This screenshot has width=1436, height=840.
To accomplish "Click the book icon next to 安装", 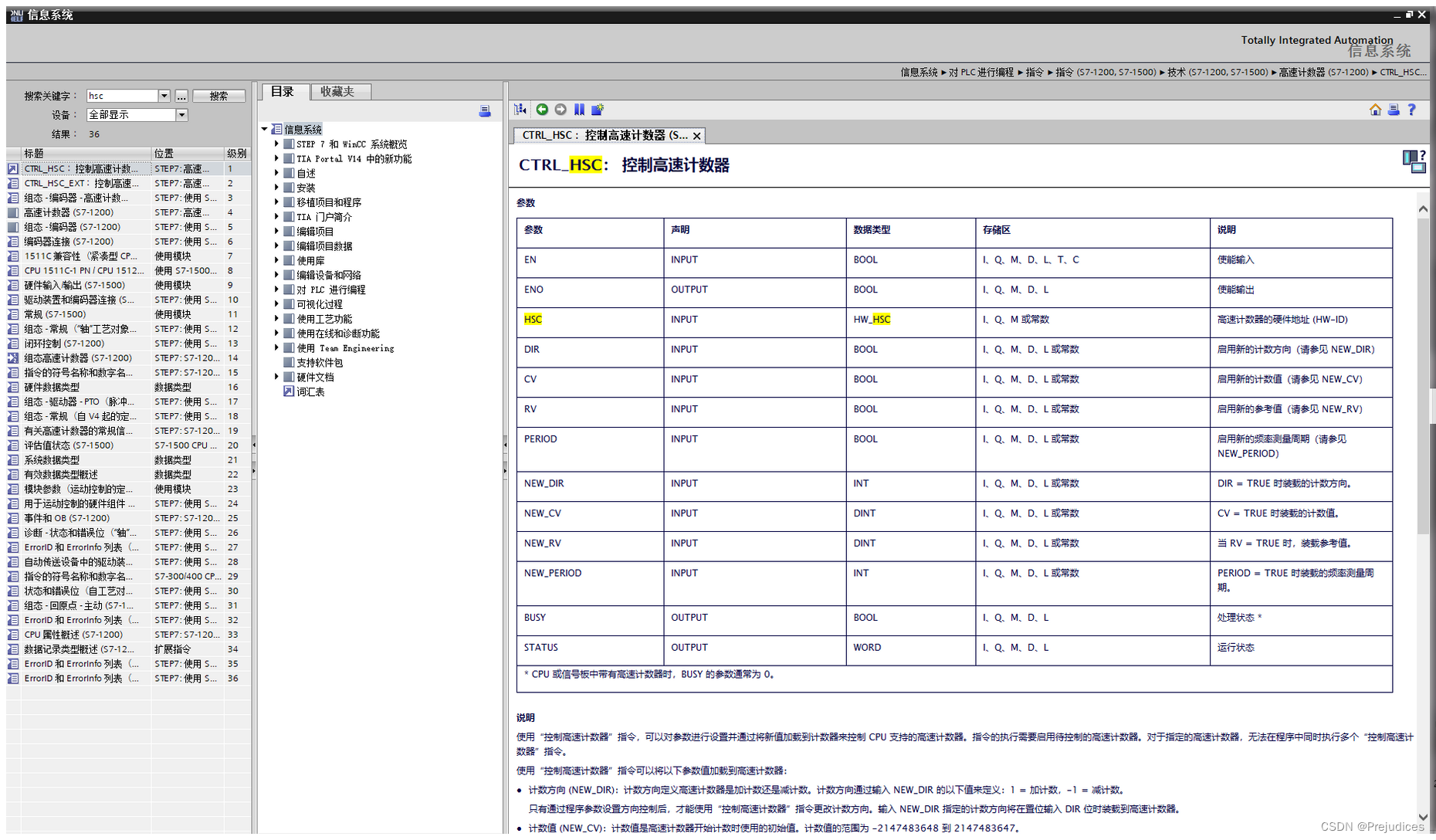I will [289, 188].
